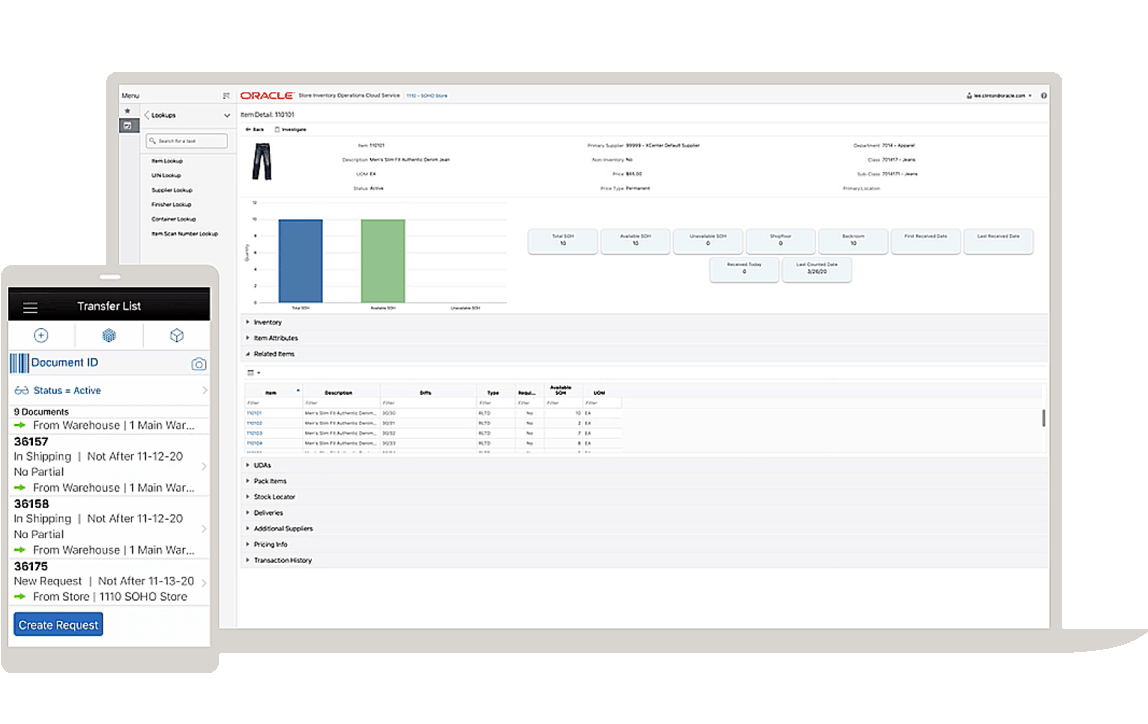Screen dimensions: 1148x724
Task: Click the Favorites star in the sidebar
Action: tap(128, 108)
